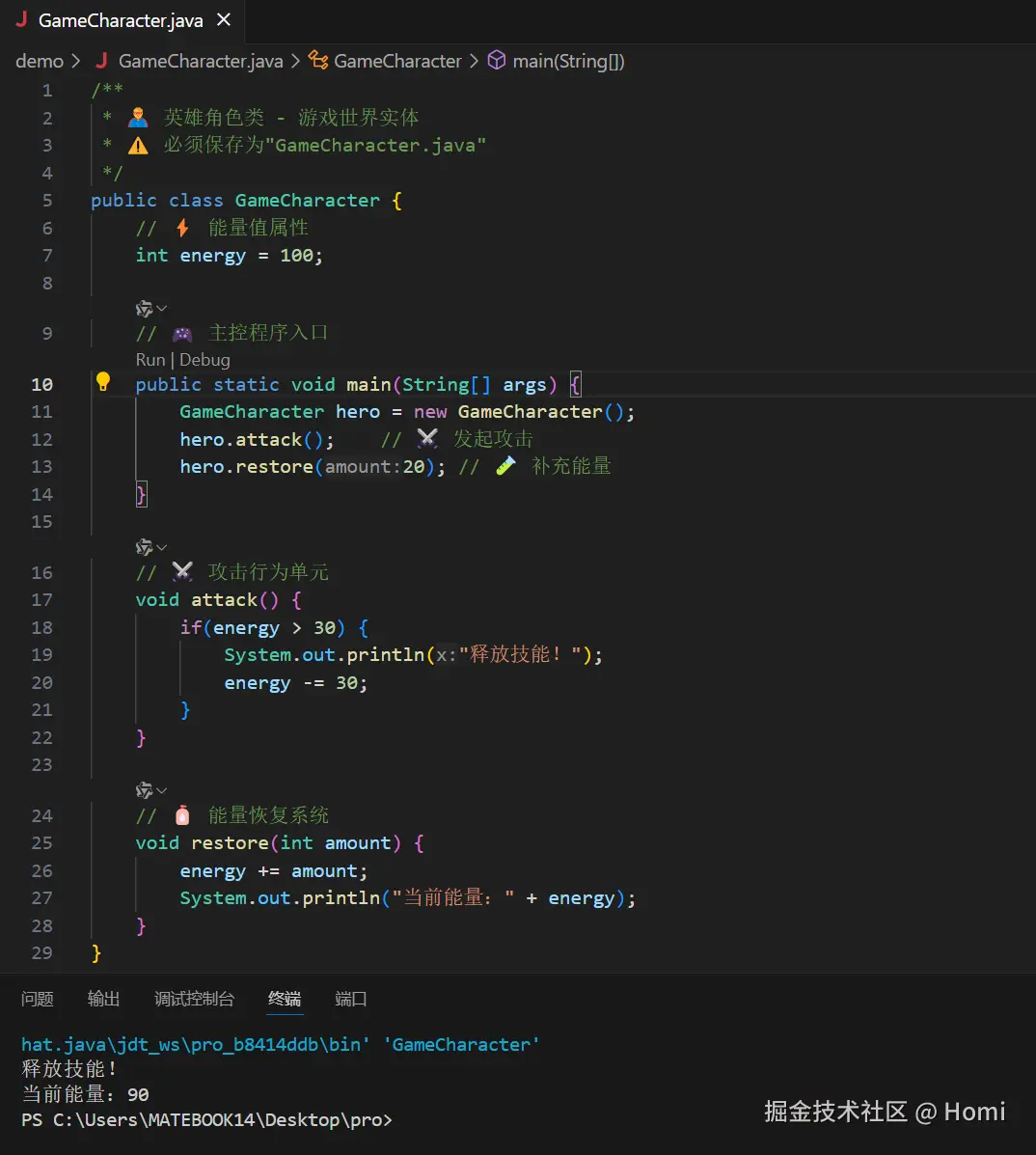Click the comment '攻击行为单元' on line 16
The width and height of the screenshot is (1036, 1155).
268,572
